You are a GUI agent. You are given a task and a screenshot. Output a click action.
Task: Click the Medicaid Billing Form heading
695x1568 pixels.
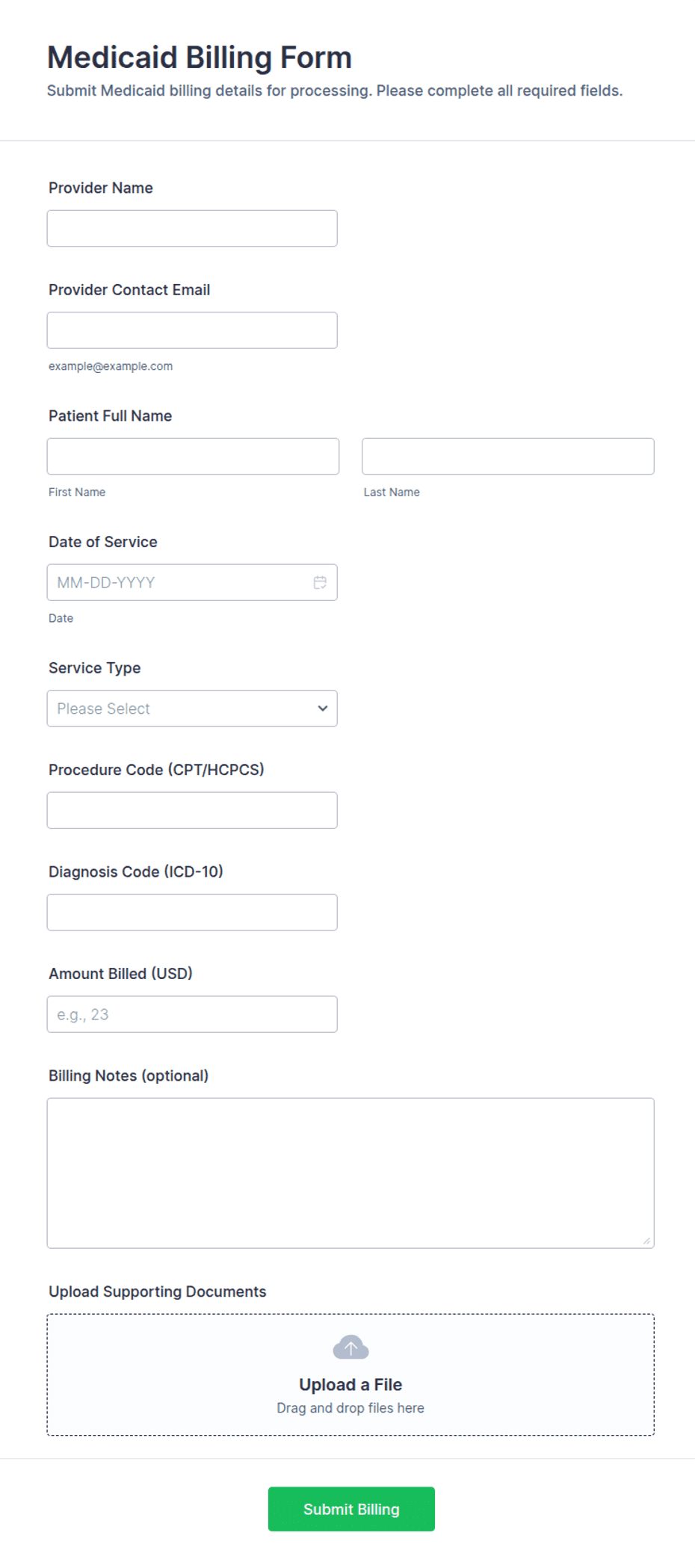click(x=200, y=58)
